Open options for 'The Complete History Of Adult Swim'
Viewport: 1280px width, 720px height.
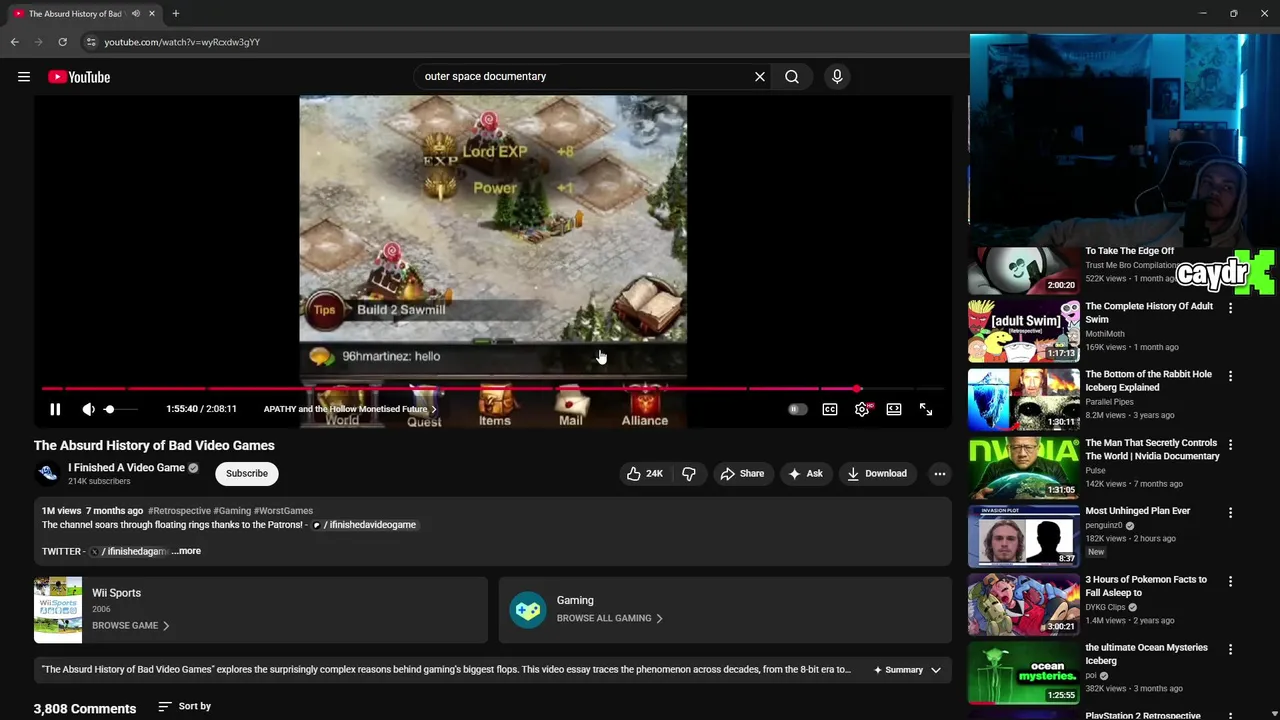(x=1231, y=308)
